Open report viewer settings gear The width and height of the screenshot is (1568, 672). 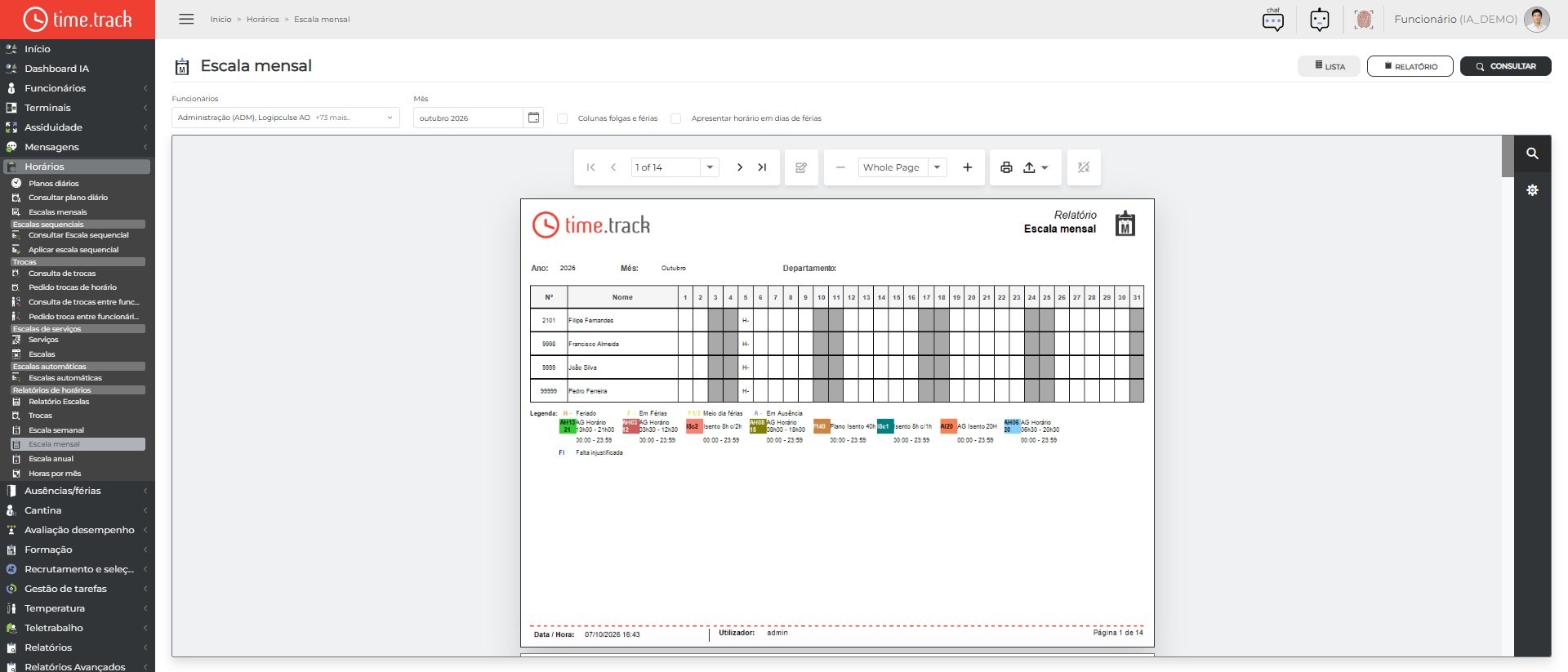click(1532, 190)
